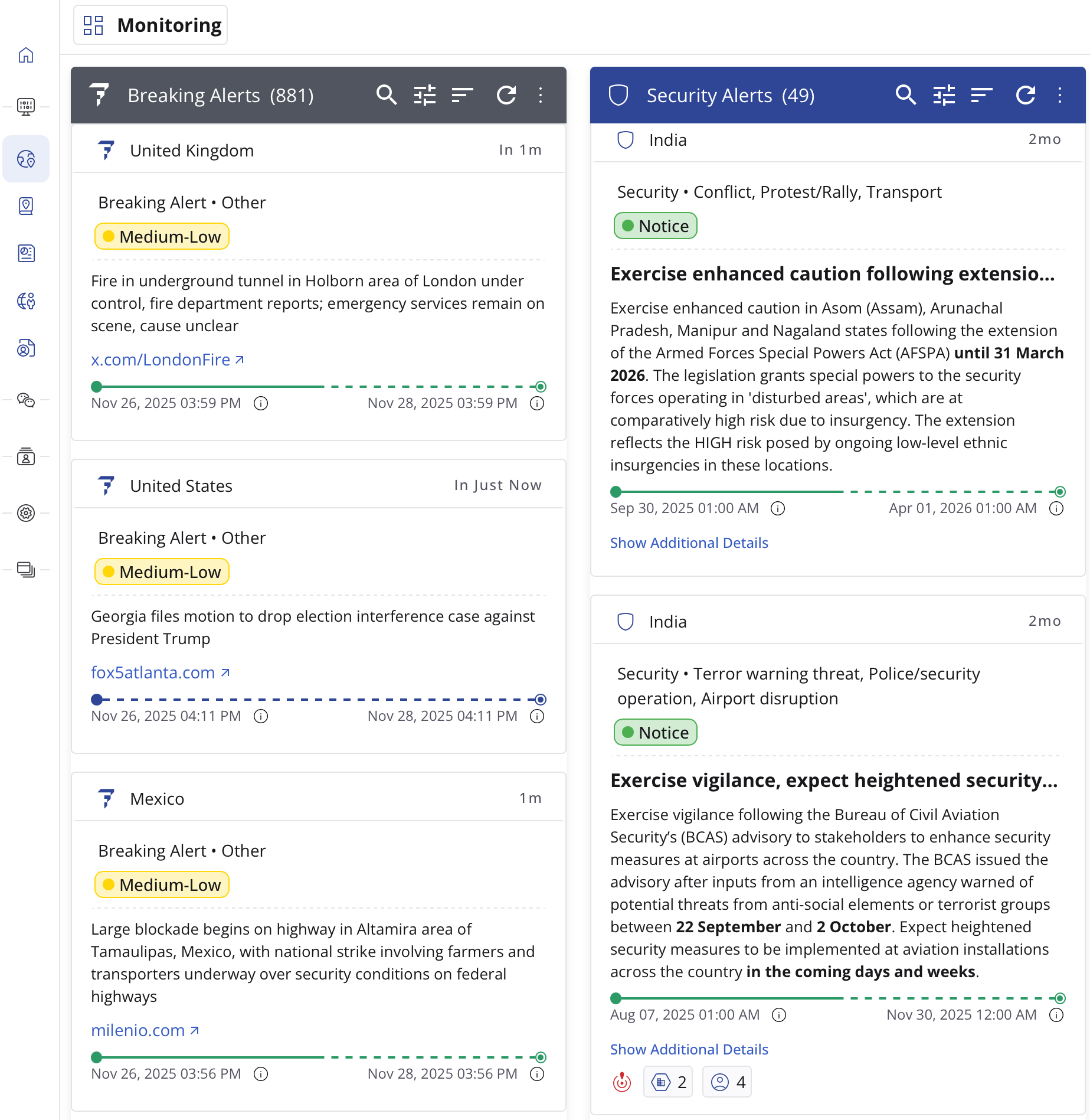Image resolution: width=1090 pixels, height=1120 pixels.
Task: Select the globe monitoring item in sidebar
Action: coord(26,159)
